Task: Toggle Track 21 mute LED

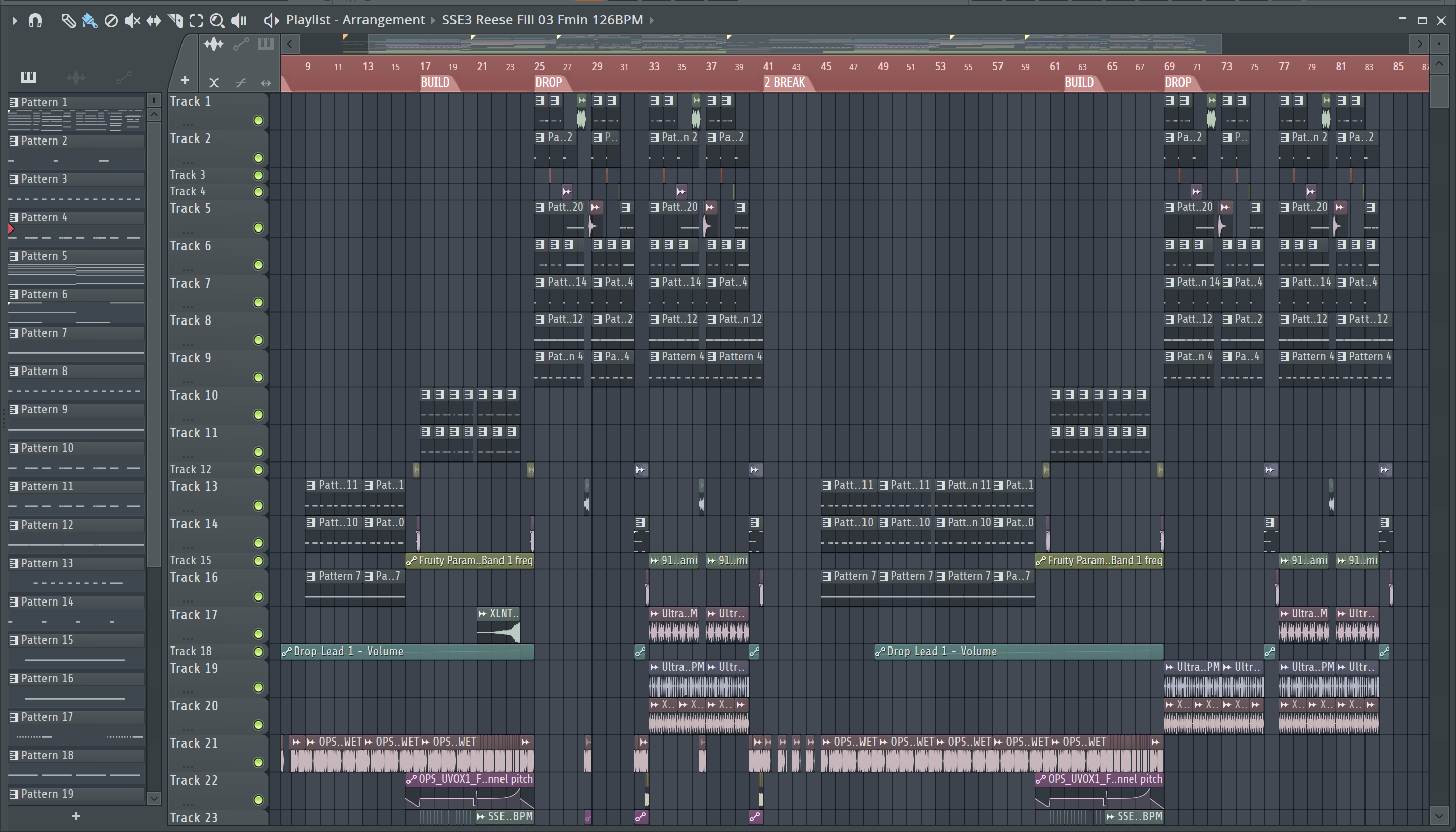Action: [x=258, y=762]
